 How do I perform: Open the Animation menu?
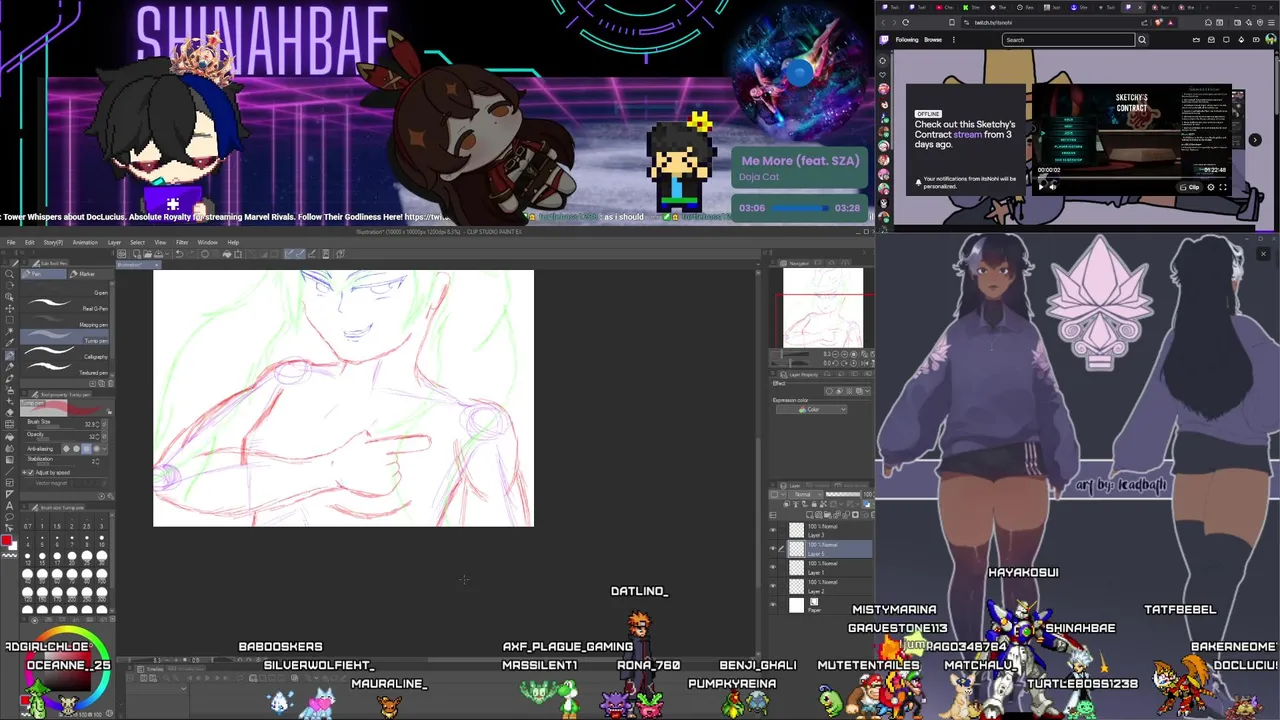click(85, 242)
